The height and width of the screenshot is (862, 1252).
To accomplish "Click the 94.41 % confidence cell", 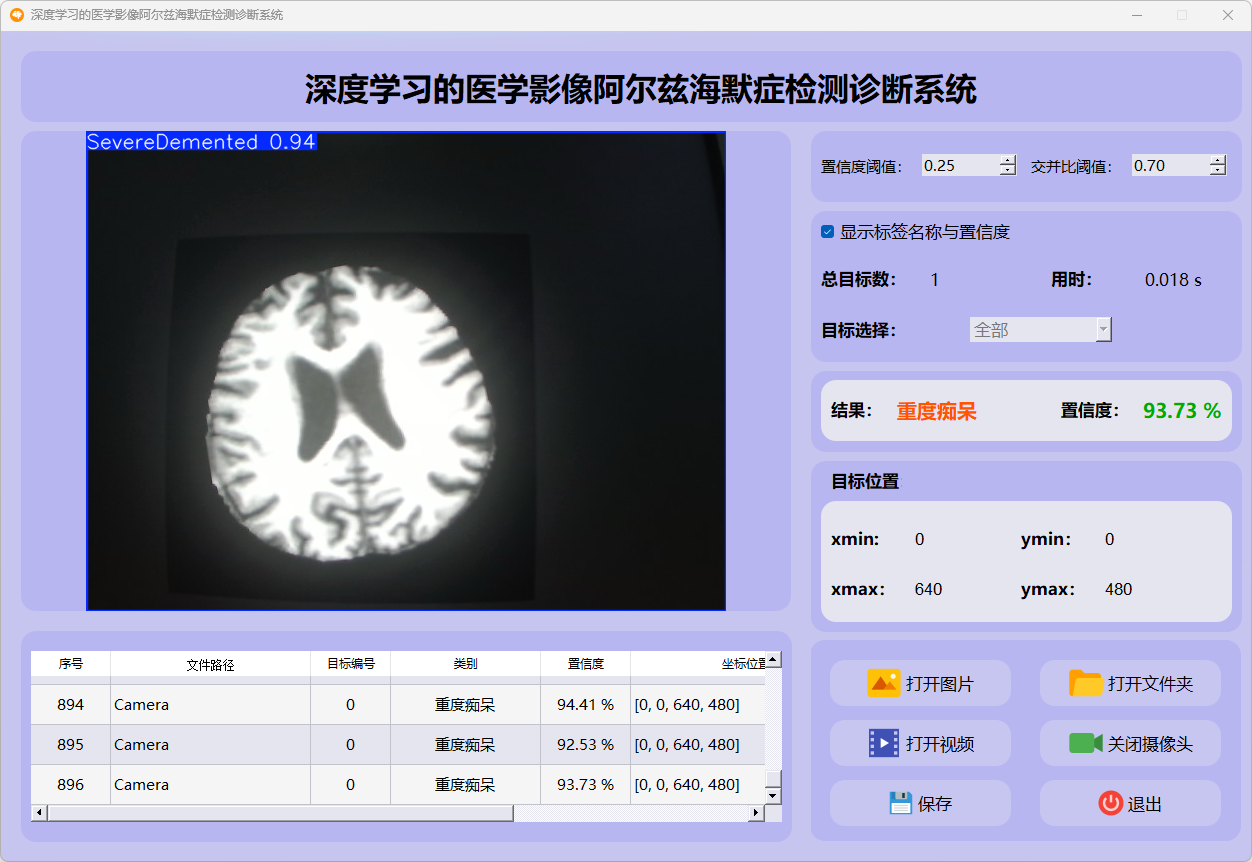I will point(586,705).
